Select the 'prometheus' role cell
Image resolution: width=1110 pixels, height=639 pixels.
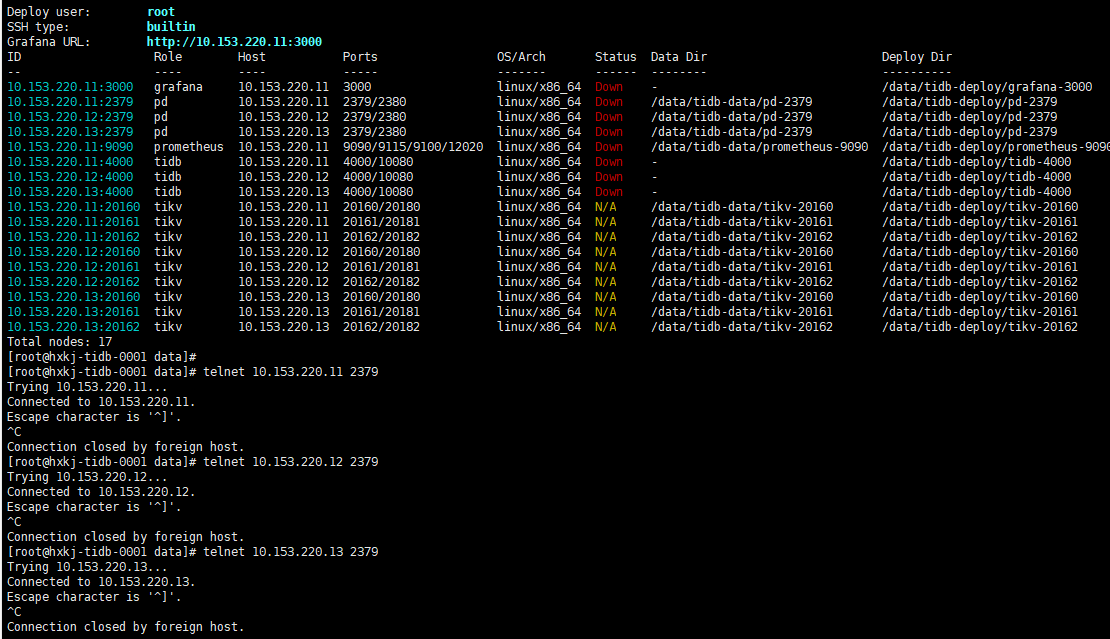pyautogui.click(x=188, y=147)
